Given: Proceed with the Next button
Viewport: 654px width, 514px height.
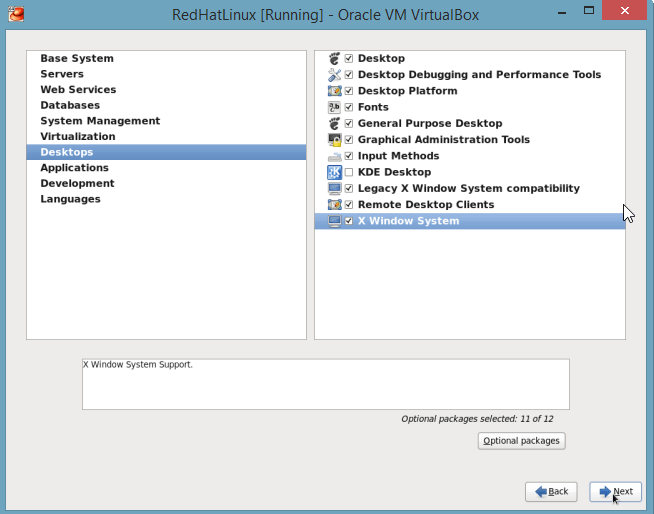Looking at the screenshot, I should click(615, 492).
